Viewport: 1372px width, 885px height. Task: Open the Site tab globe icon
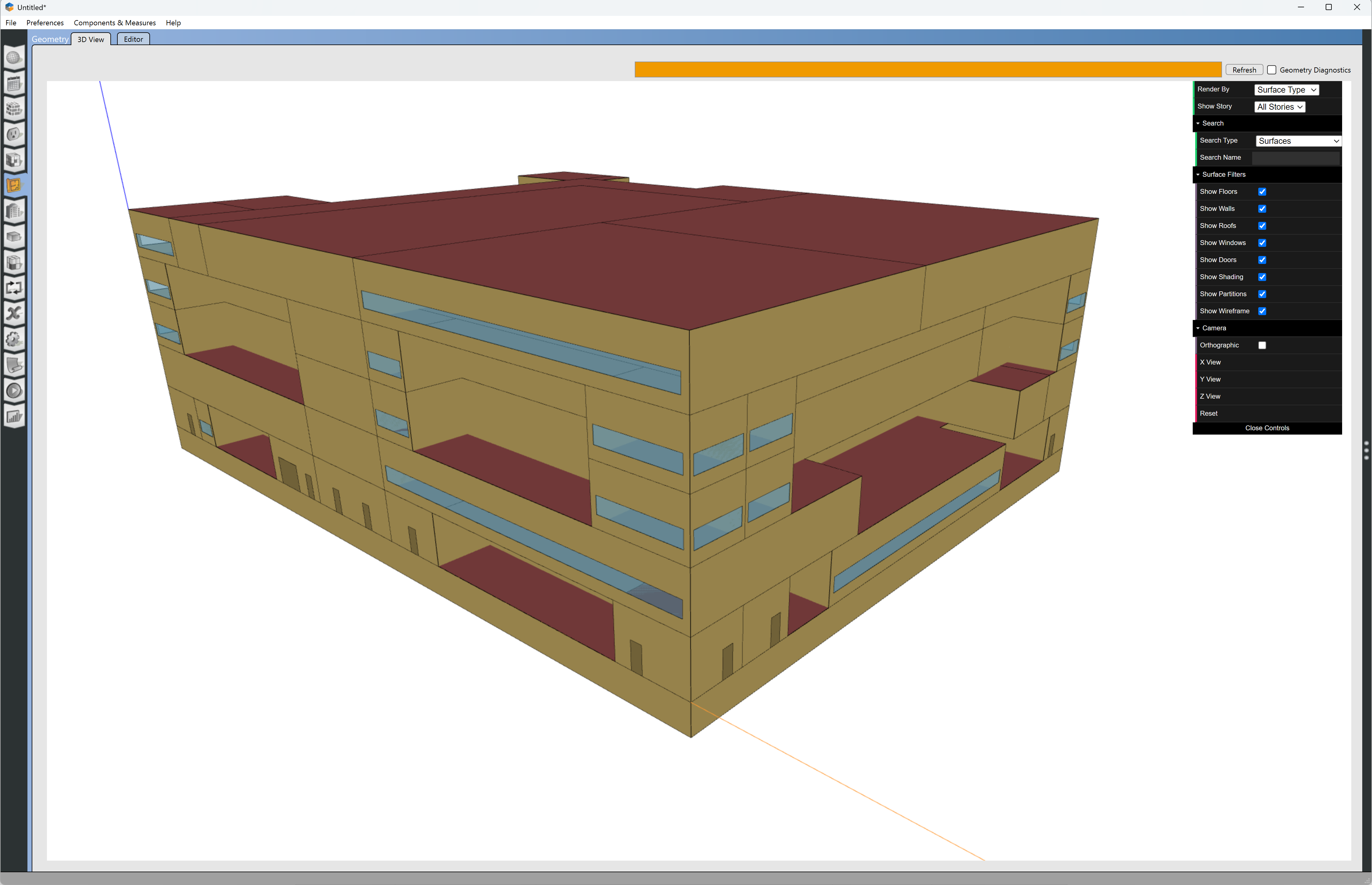14,58
